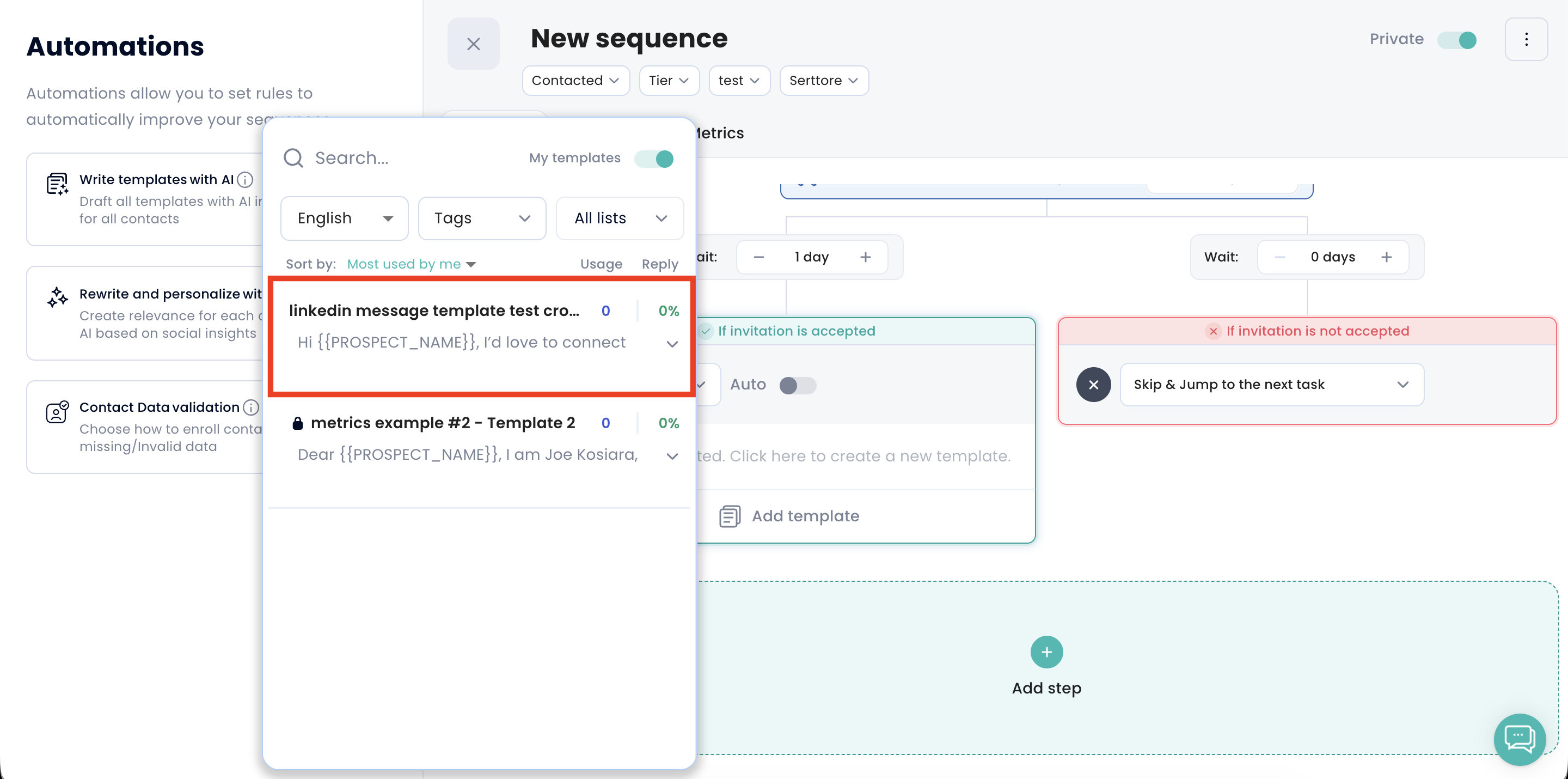Click the Contact Data validation info icon

pos(251,407)
